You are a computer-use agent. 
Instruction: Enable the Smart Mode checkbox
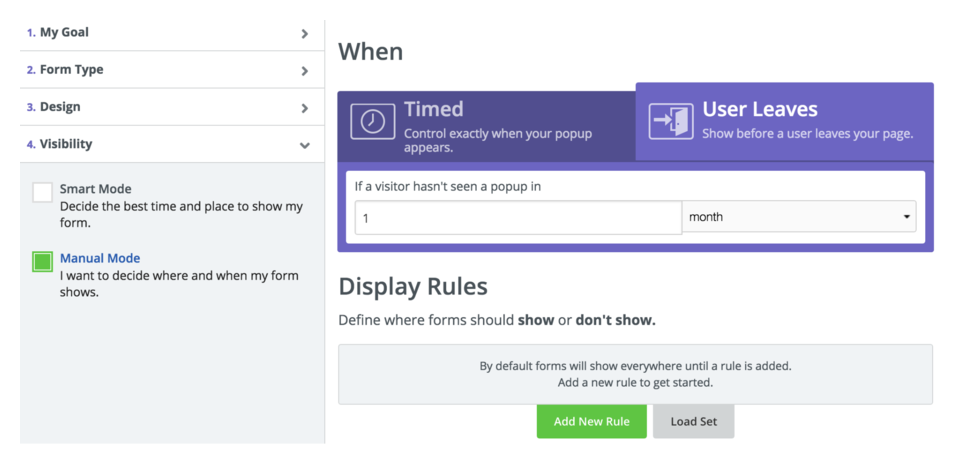42,192
